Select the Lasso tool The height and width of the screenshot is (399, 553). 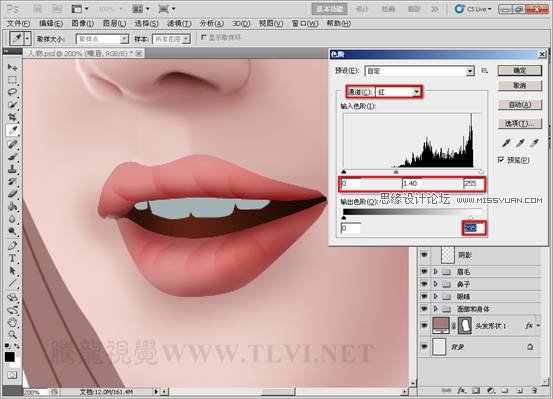point(12,92)
